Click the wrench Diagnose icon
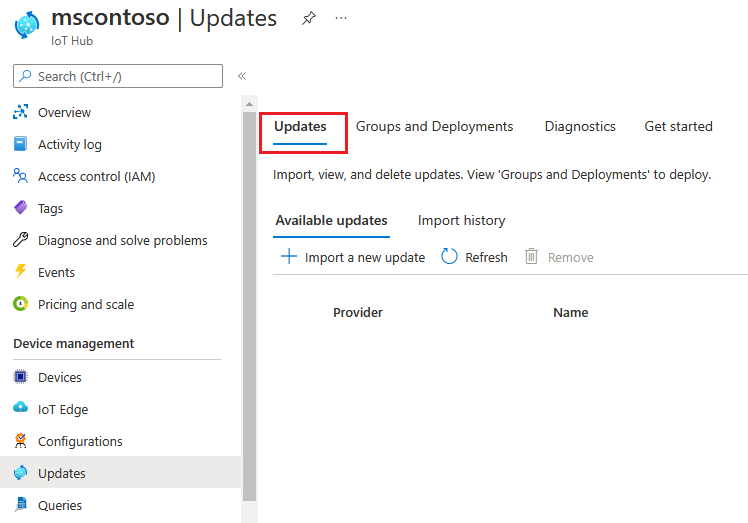Viewport: 748px width, 523px height. (x=21, y=240)
